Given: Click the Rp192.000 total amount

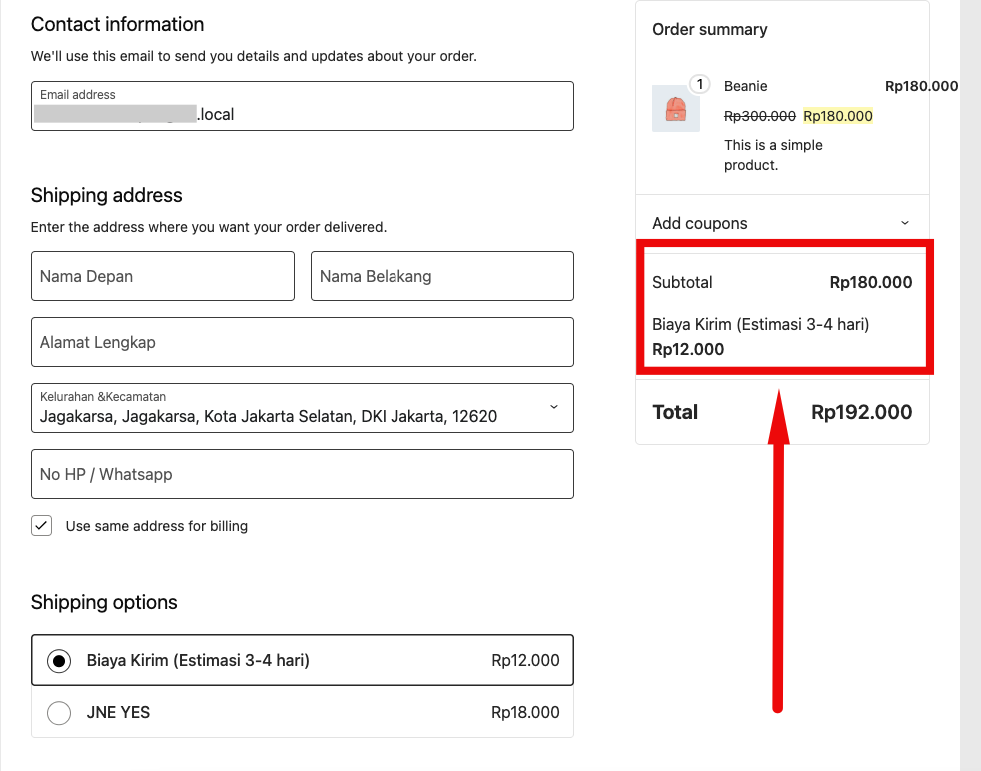Looking at the screenshot, I should tap(861, 412).
